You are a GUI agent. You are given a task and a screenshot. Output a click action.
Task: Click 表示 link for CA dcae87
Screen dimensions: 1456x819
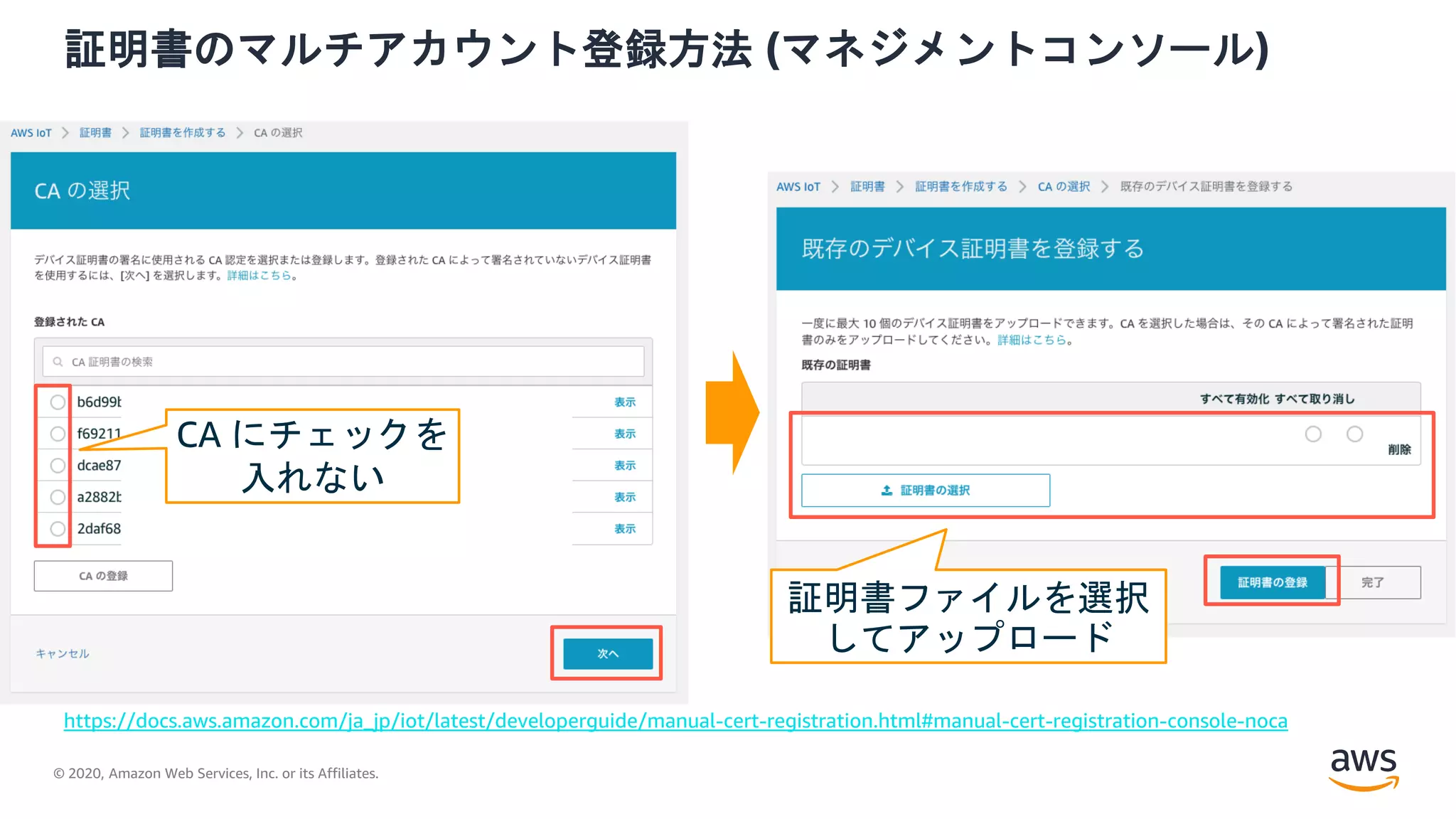click(x=625, y=466)
